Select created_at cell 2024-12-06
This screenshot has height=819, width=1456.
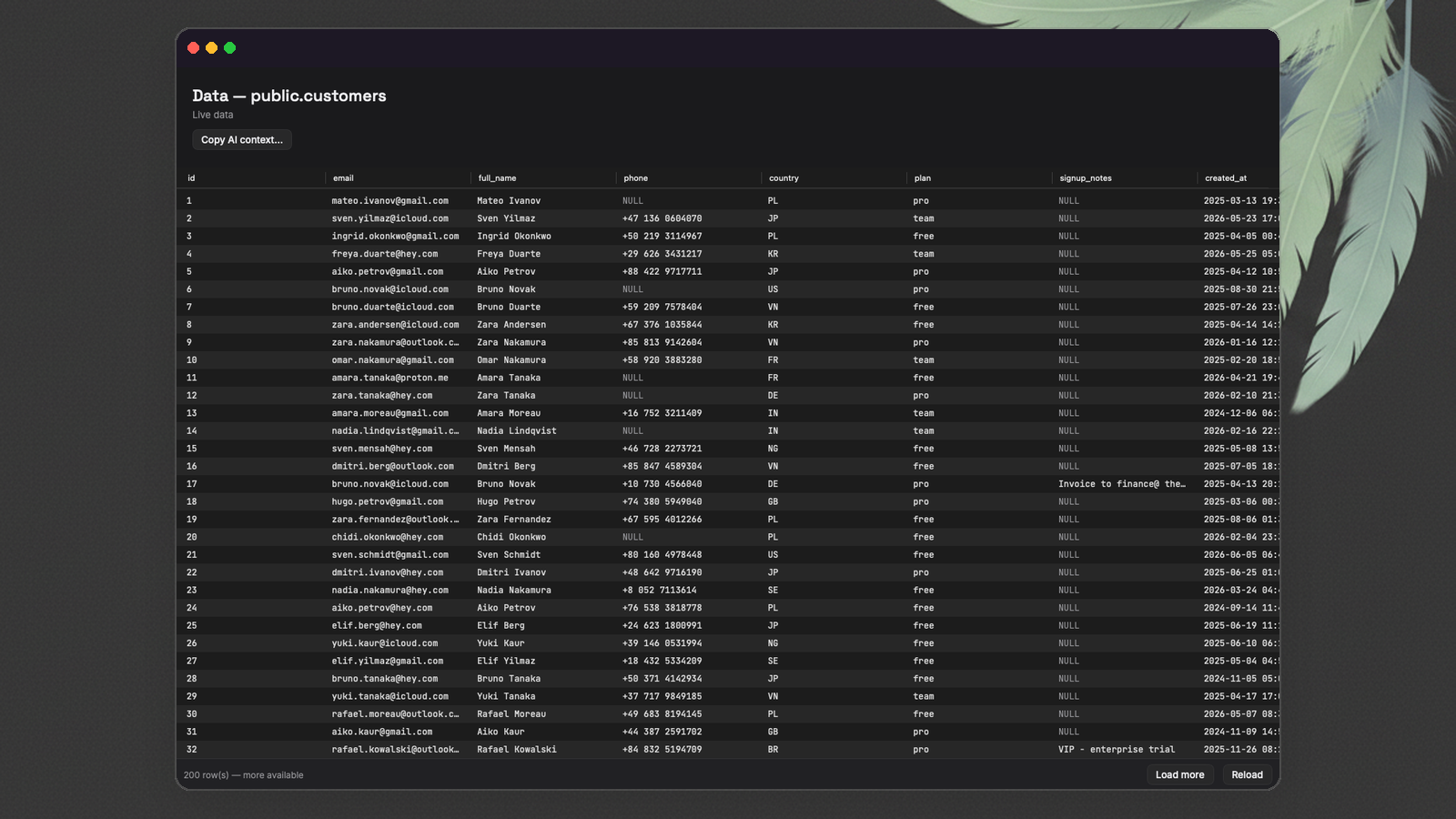pos(1240,413)
